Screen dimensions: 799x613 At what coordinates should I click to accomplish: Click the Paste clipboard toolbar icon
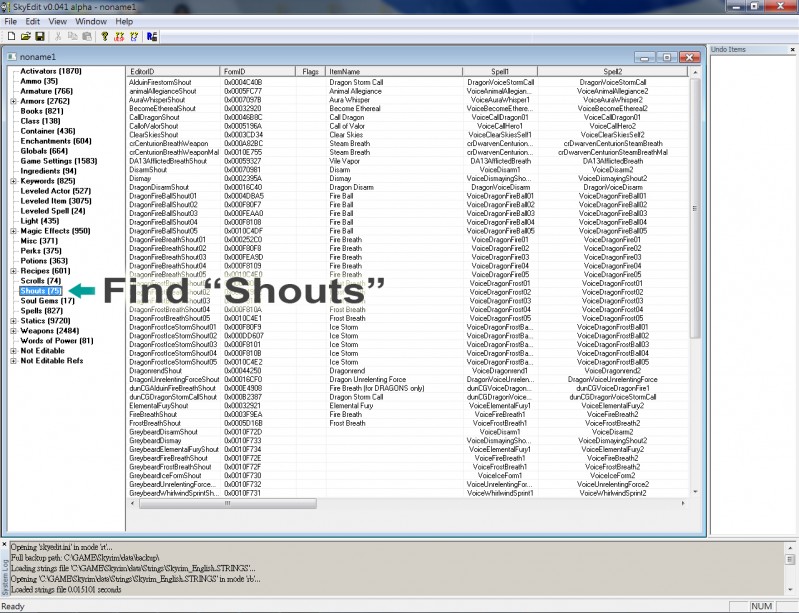[x=87, y=36]
